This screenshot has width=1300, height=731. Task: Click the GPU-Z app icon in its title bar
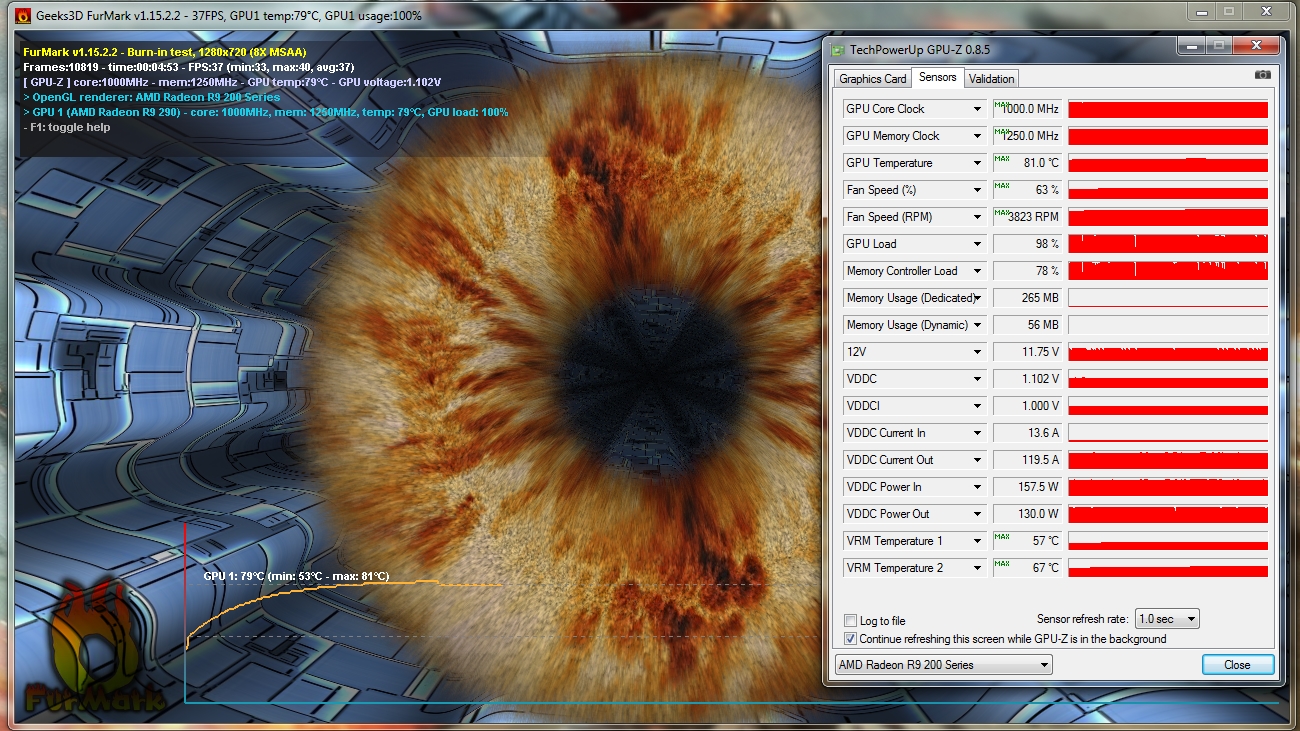point(837,49)
